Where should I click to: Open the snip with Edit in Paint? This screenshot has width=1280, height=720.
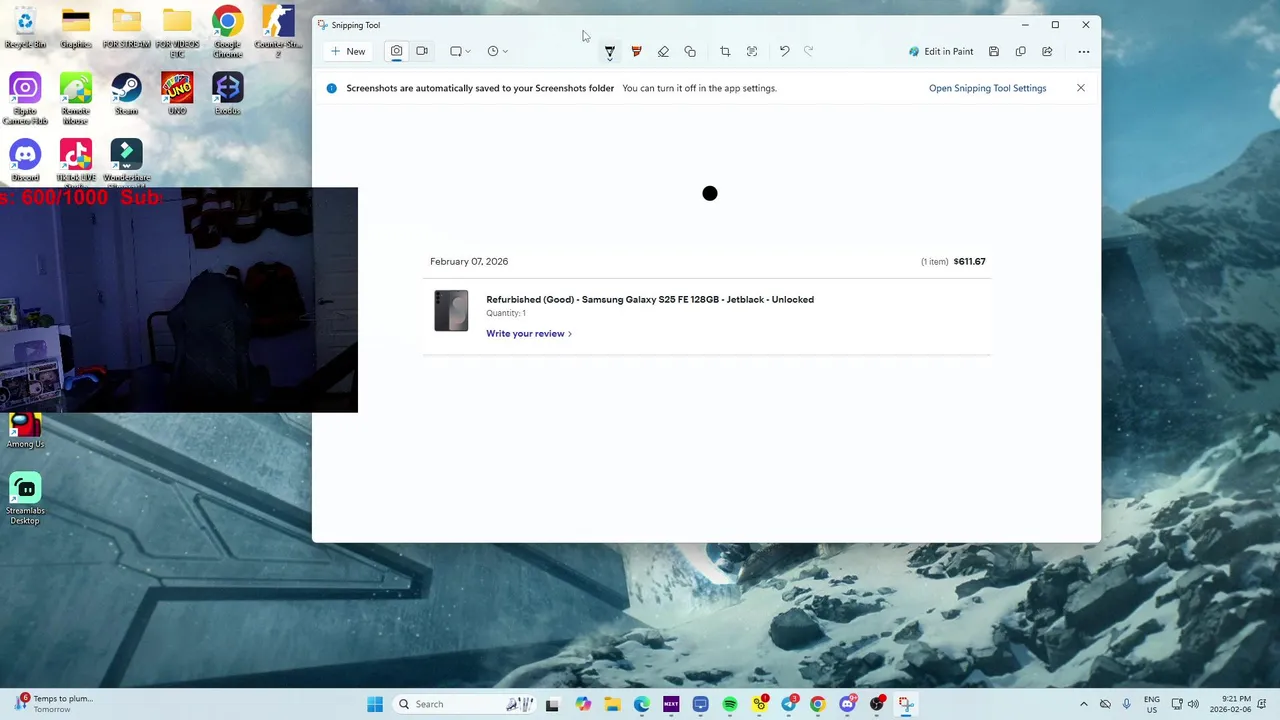click(941, 51)
